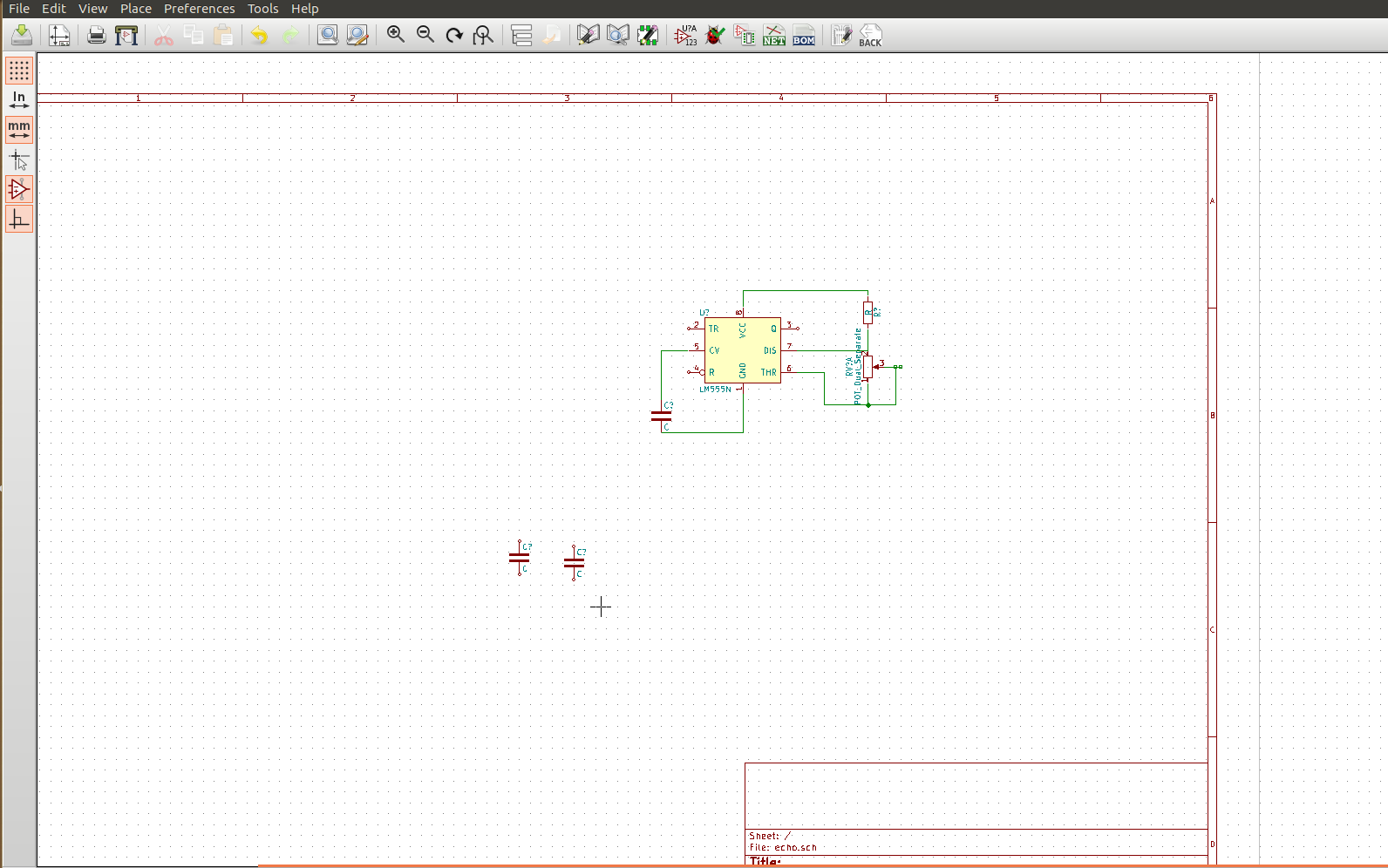Undo the last action
This screenshot has height=868, width=1388.
coord(260,35)
